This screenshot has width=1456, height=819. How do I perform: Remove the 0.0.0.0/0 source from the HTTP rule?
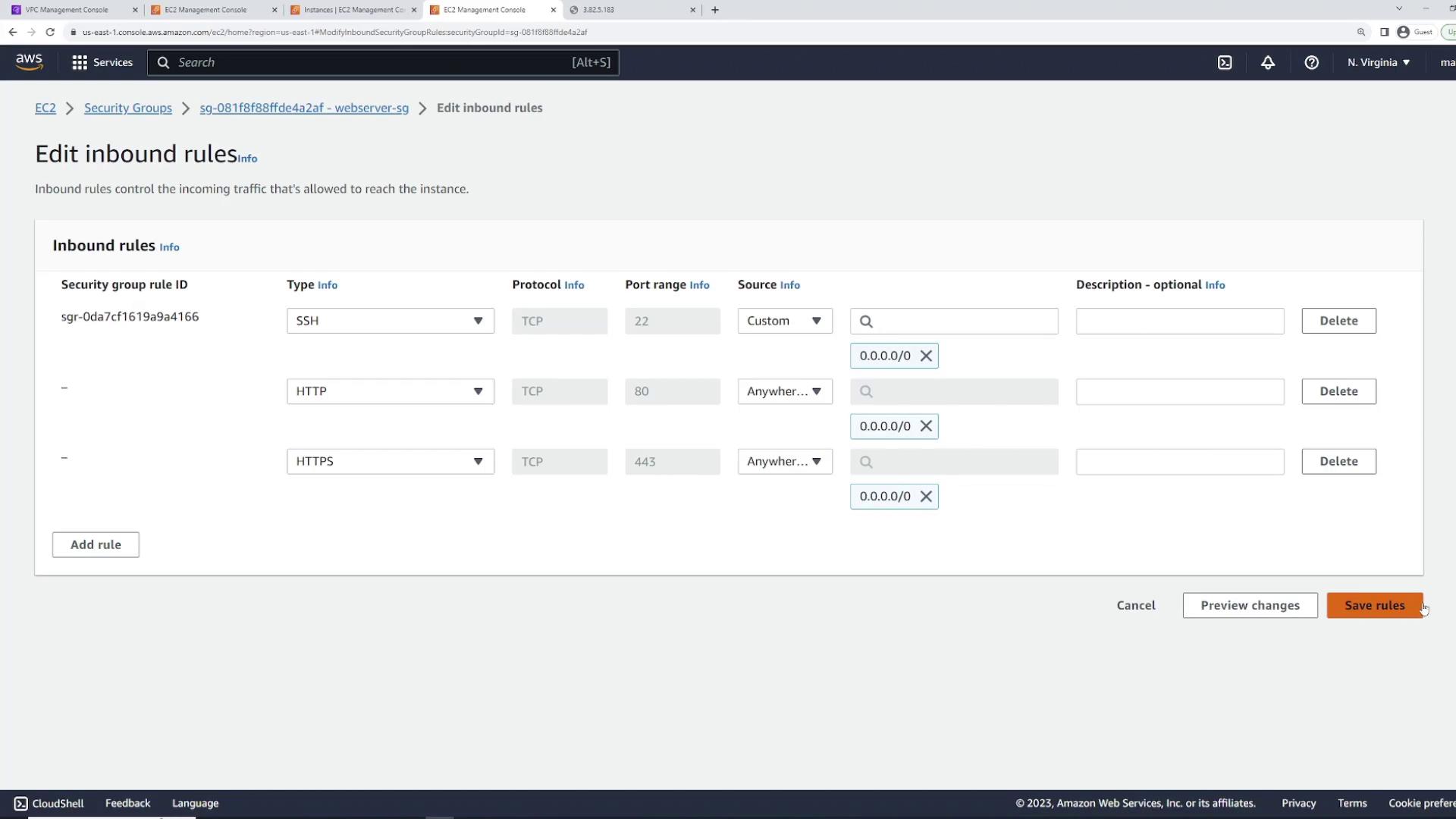click(926, 426)
